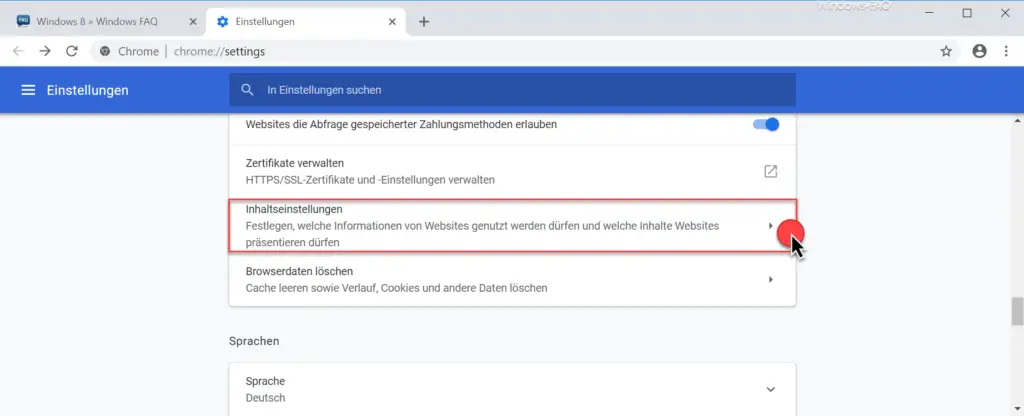Open the user profile avatar icon

pos(979,51)
